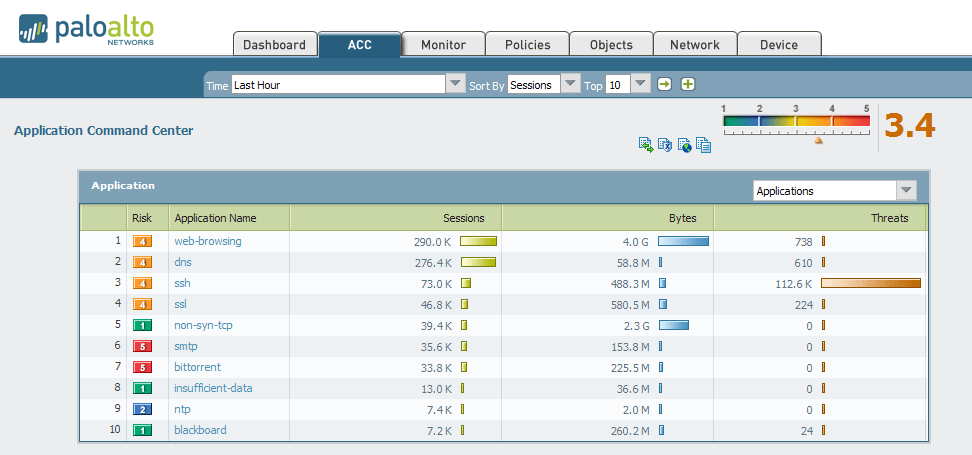Image resolution: width=972 pixels, height=455 pixels.
Task: Go to the Dashboard tab
Action: (274, 45)
